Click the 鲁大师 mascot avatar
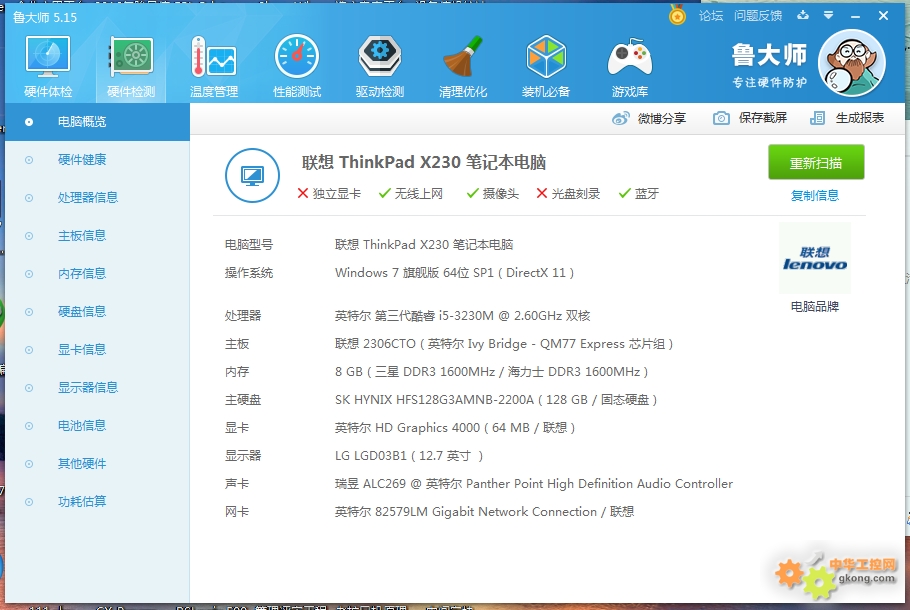The image size is (910, 610). coord(852,63)
